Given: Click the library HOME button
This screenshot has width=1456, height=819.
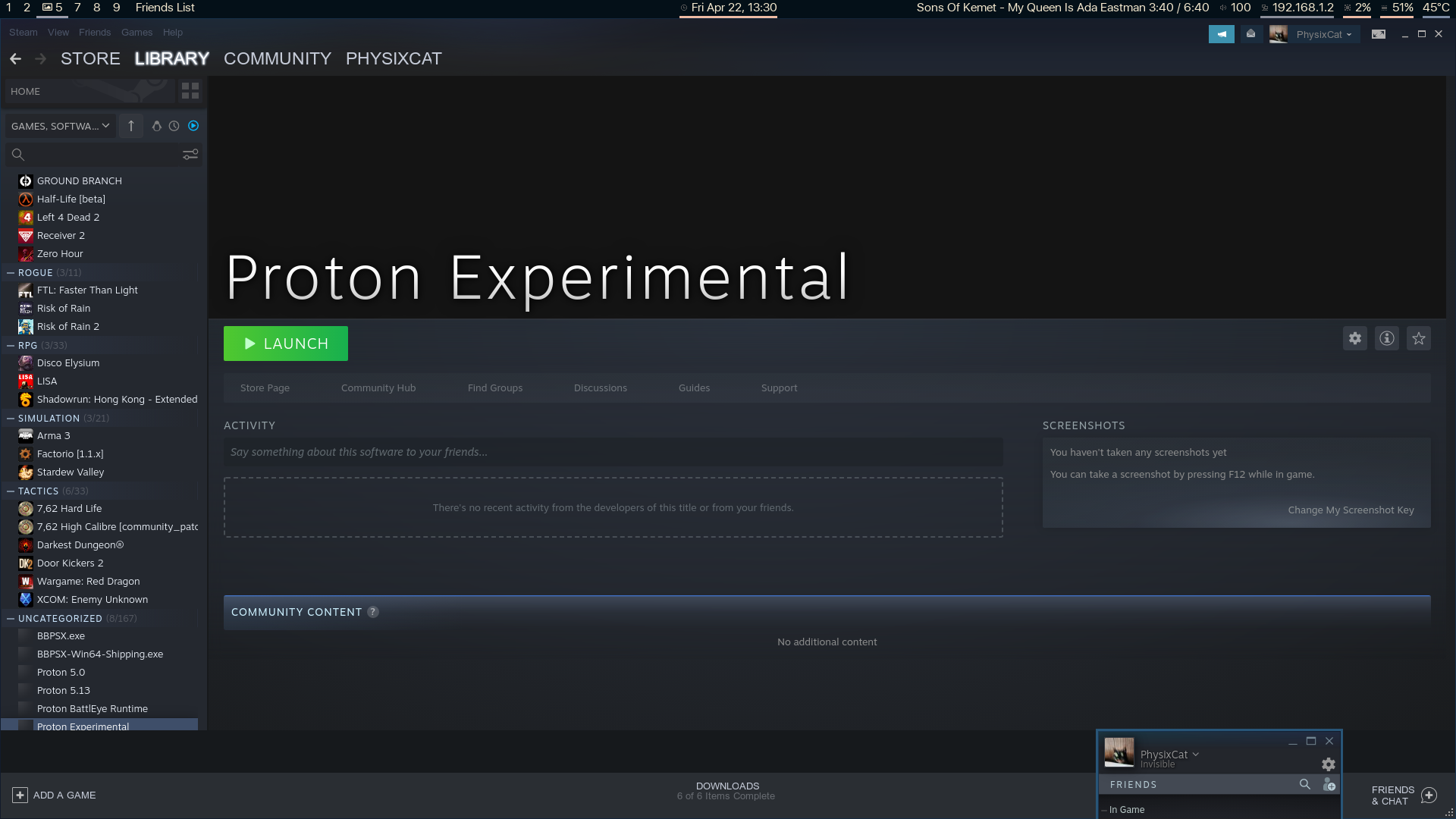Looking at the screenshot, I should pyautogui.click(x=89, y=91).
